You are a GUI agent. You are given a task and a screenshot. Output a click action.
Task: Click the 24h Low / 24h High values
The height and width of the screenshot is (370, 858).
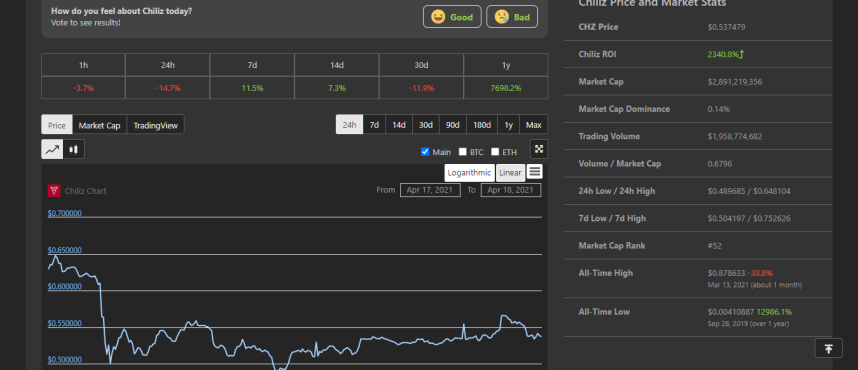[749, 191]
